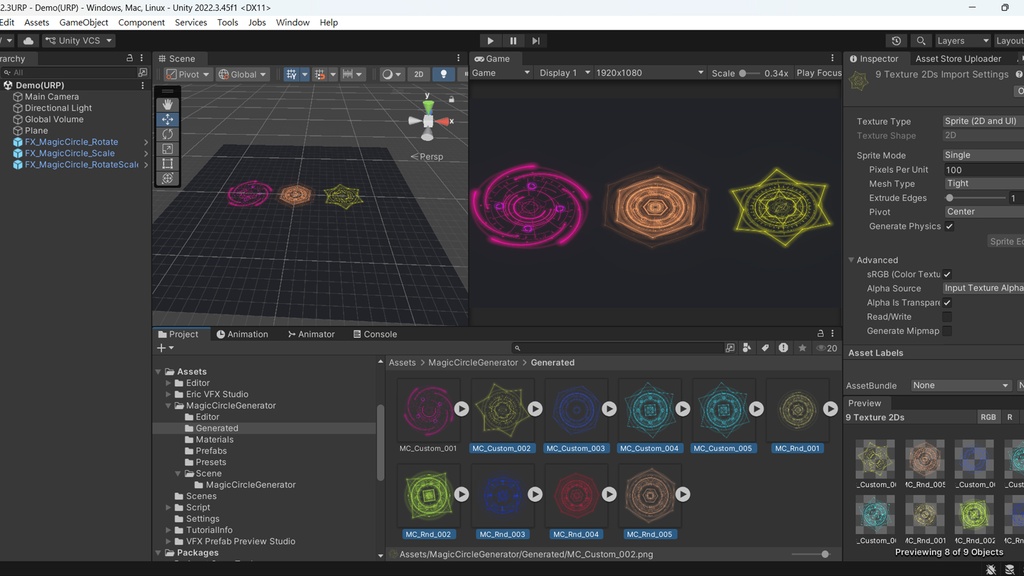Viewport: 1024px width, 576px height.
Task: Switch to the Animator tab
Action: click(x=311, y=334)
